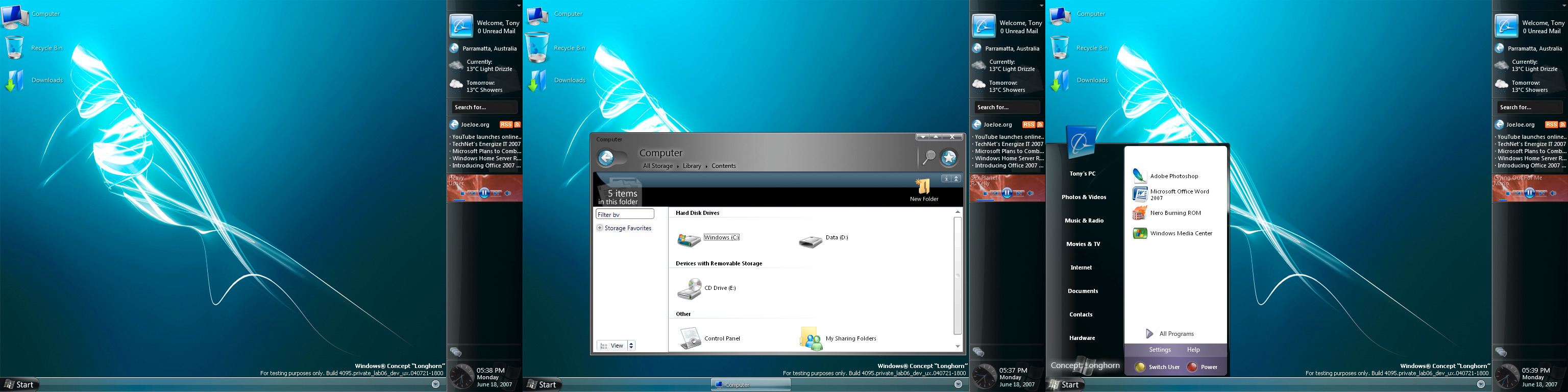
Task: Click Start button on the 05:38 PM desktop
Action: click(x=19, y=385)
